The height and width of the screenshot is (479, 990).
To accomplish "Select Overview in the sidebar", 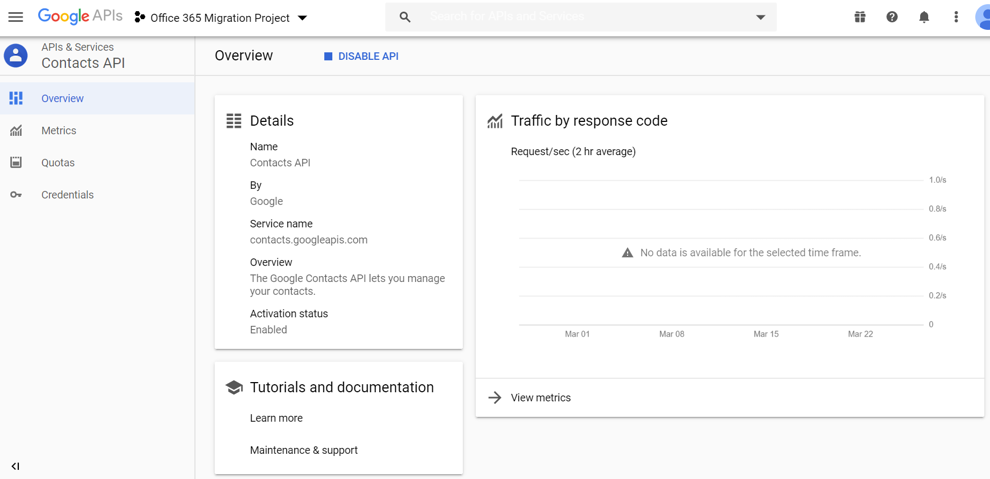I will pos(62,99).
